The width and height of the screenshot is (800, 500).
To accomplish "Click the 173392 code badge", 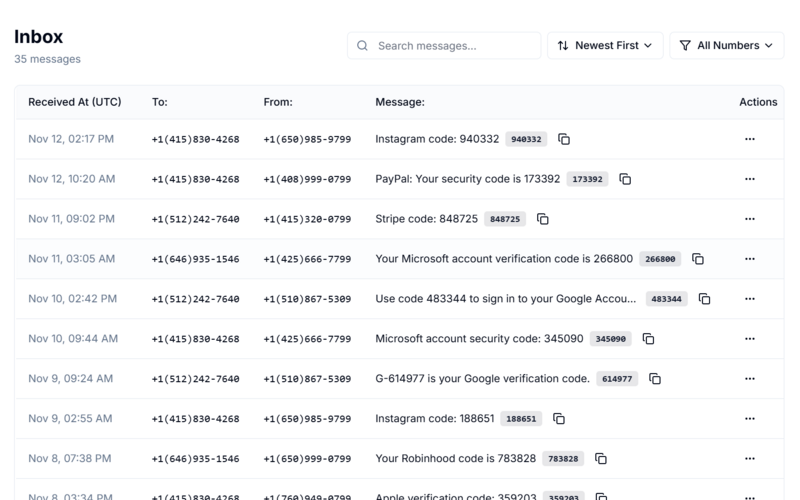I will tap(587, 179).
